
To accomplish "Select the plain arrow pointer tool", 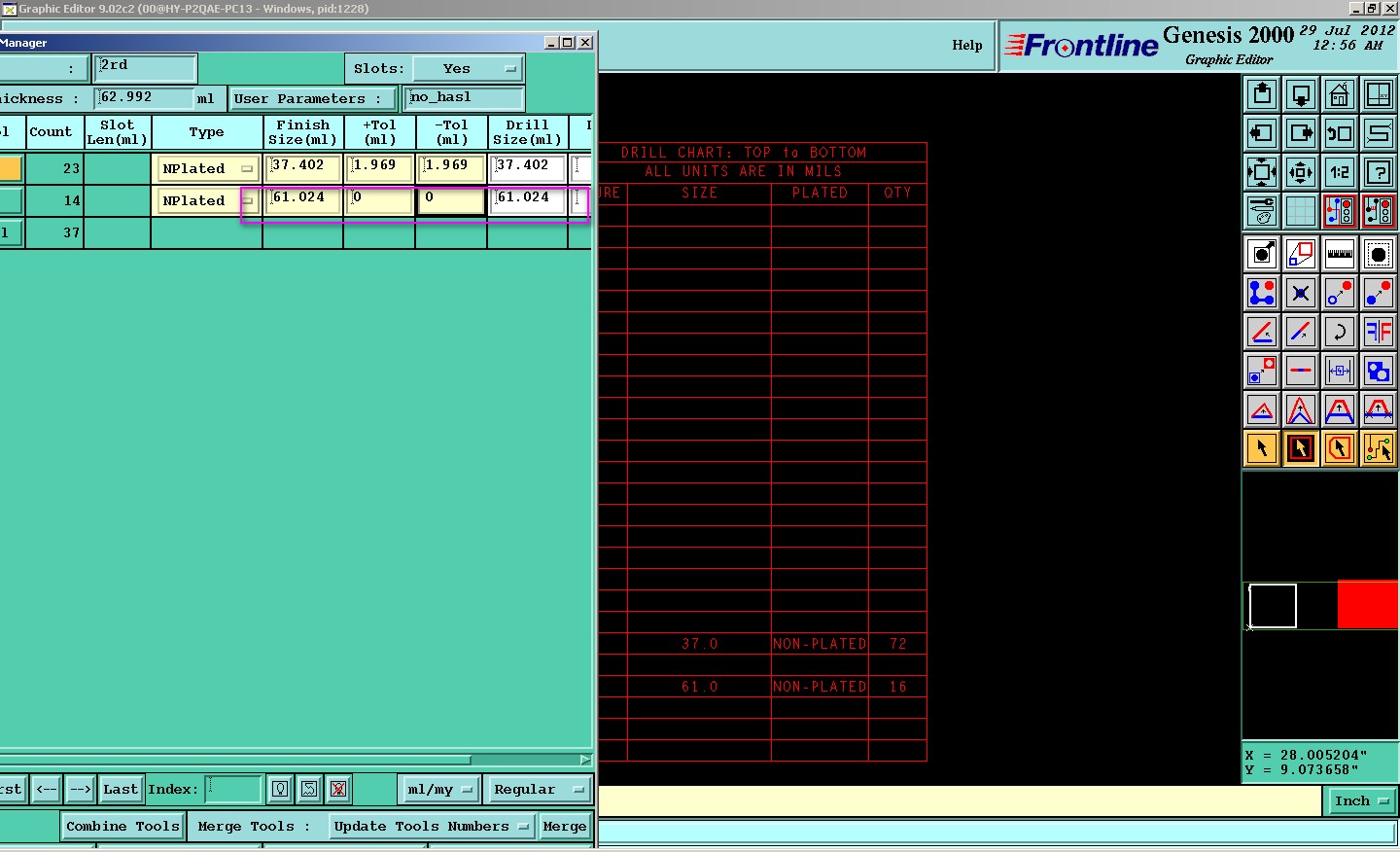I will [x=1262, y=448].
